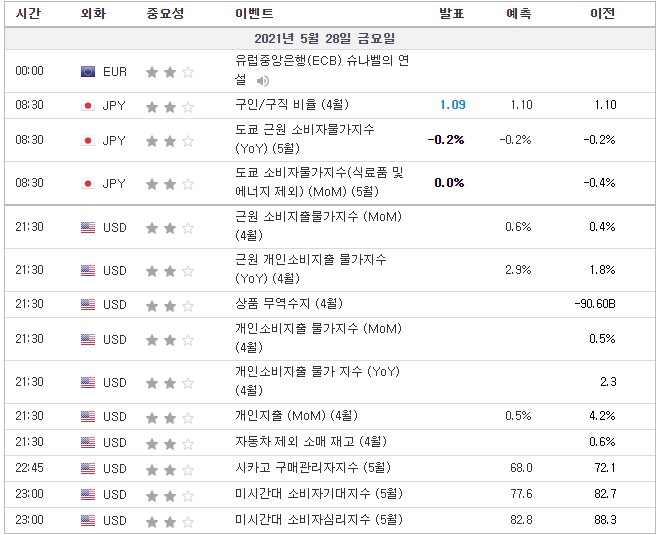Screen dimensions: 658x535
Task: Open the 구인/구직 비율 (4월) event
Action: pos(292,105)
